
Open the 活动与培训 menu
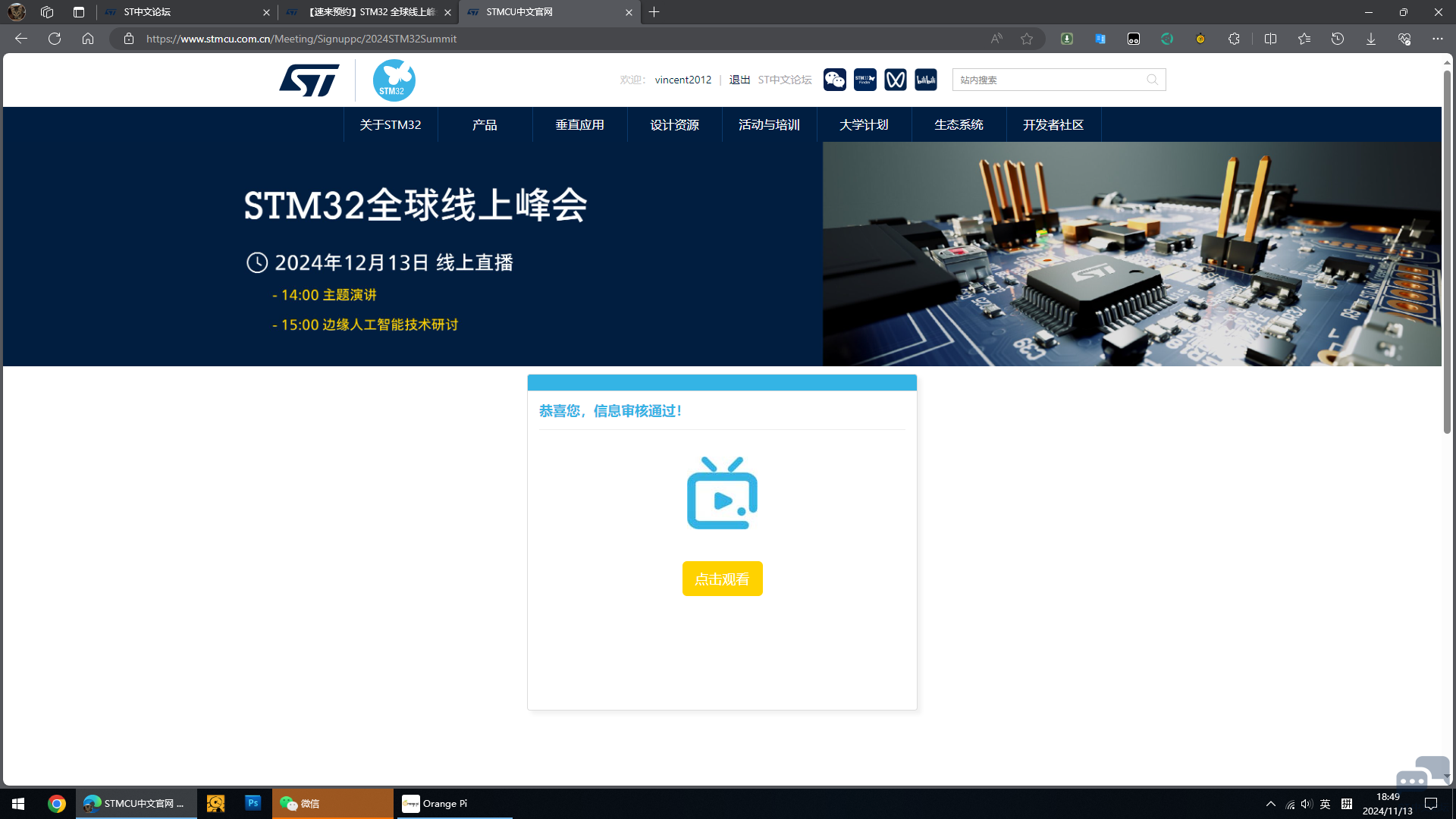(x=770, y=124)
